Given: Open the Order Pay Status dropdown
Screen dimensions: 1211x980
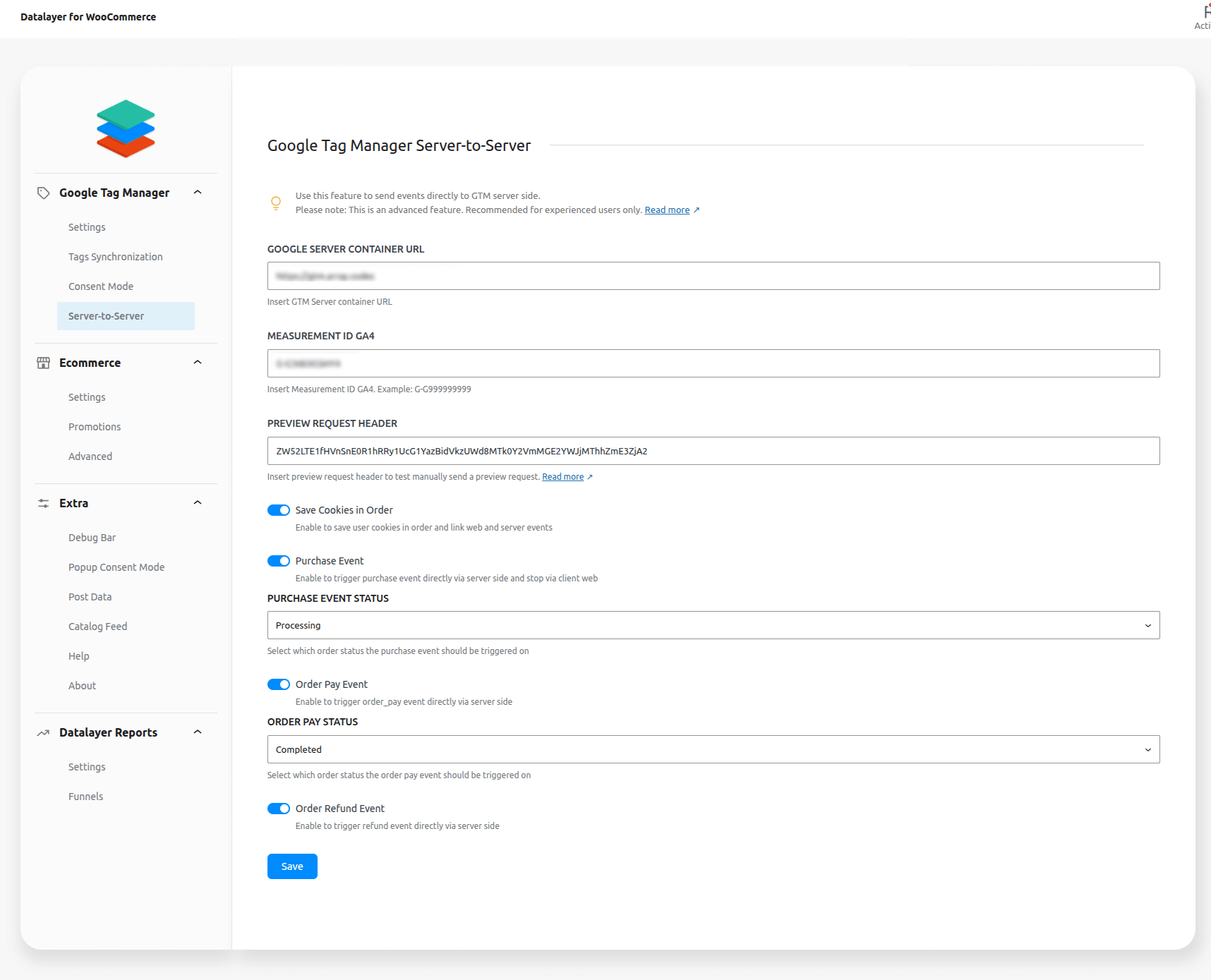Looking at the screenshot, I should (x=713, y=749).
